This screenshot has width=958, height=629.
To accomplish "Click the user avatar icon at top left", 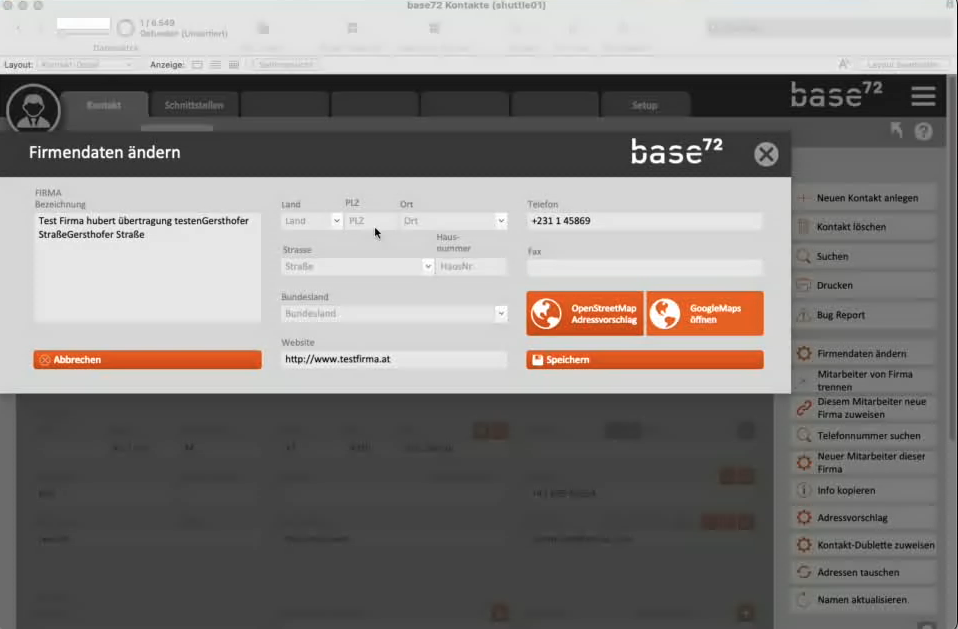I will [33, 109].
